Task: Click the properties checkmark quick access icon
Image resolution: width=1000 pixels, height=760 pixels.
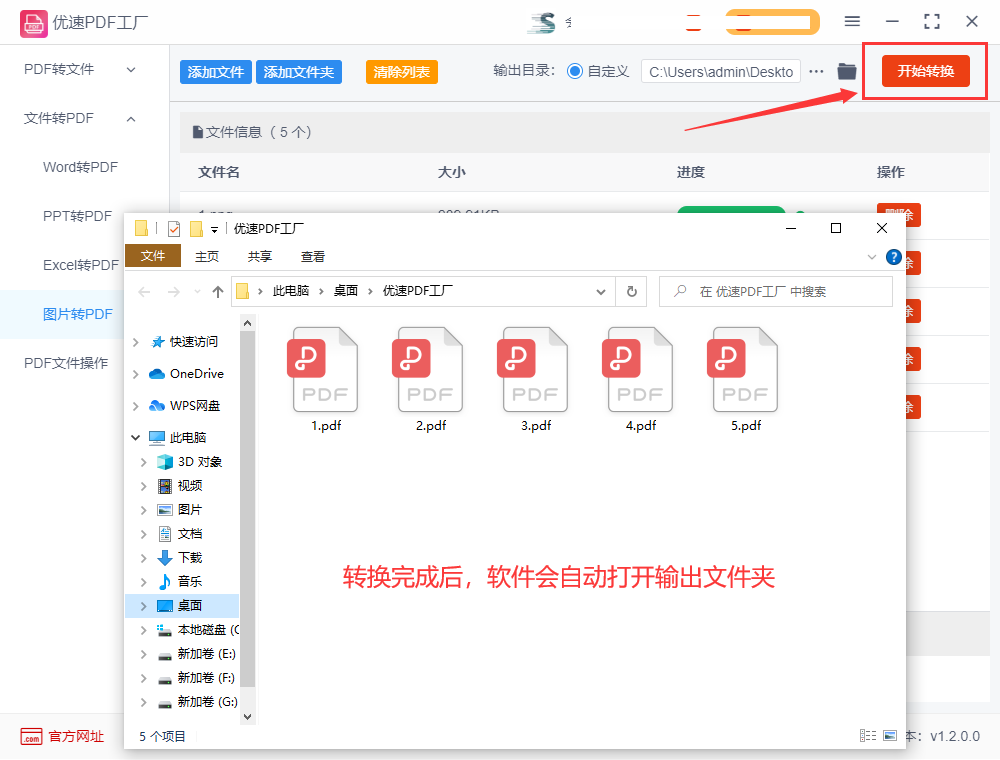Action: (x=173, y=228)
